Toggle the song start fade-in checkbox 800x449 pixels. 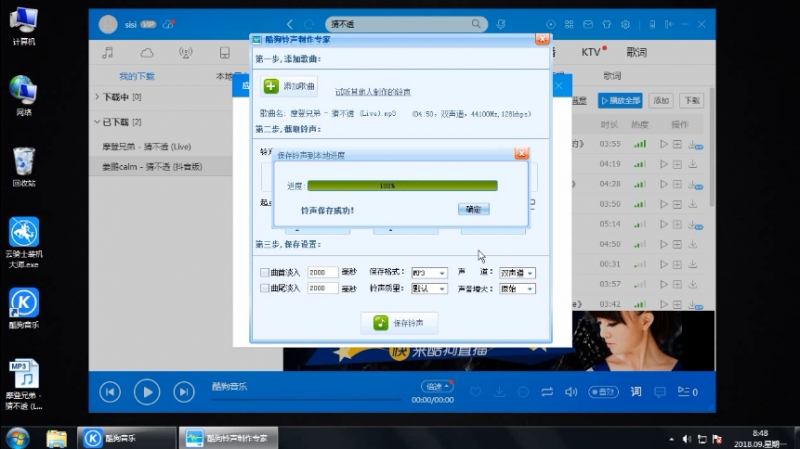264,272
